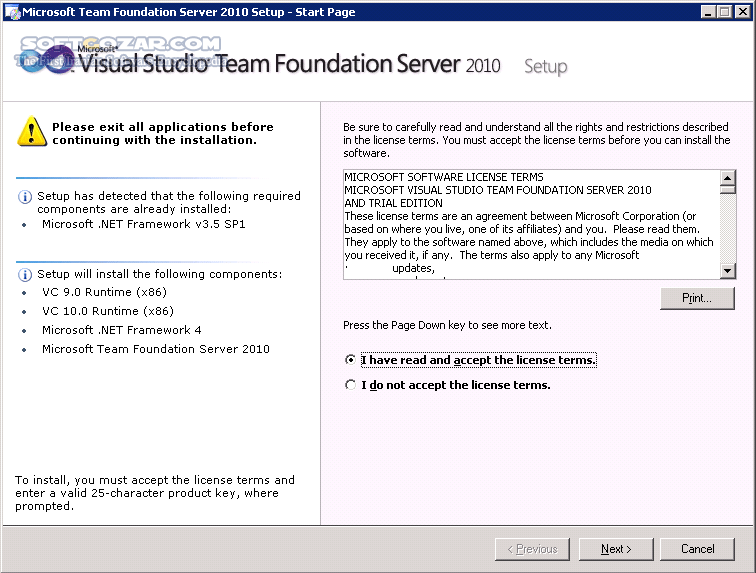This screenshot has height=573, width=756.
Task: Click inside the license terms text box
Action: point(531,224)
